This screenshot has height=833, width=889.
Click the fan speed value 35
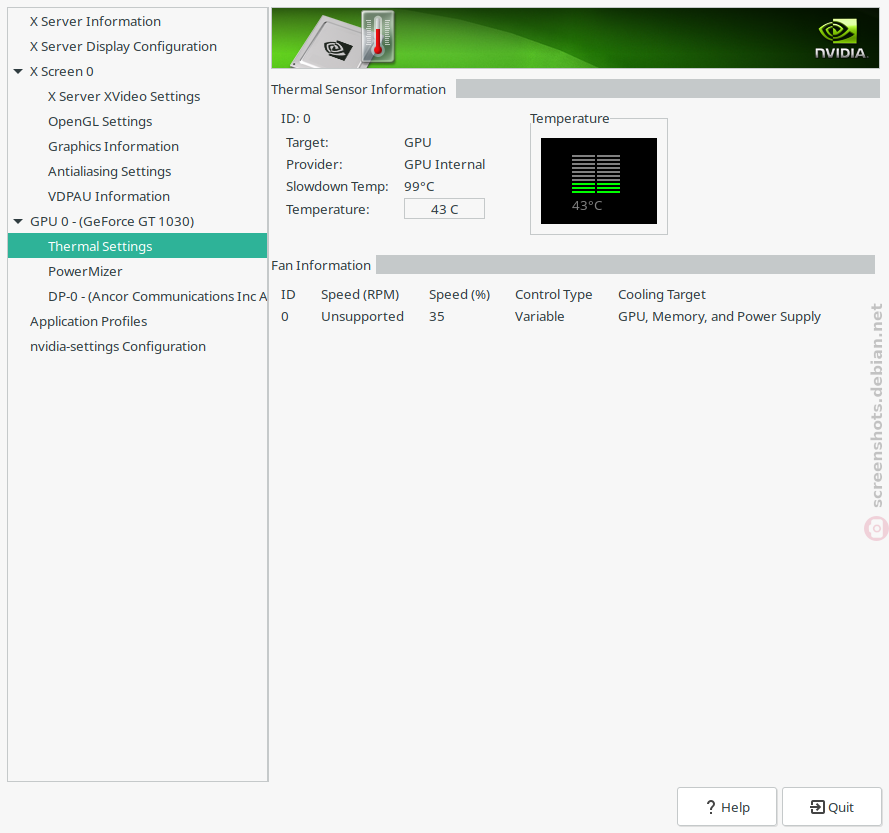(x=437, y=316)
